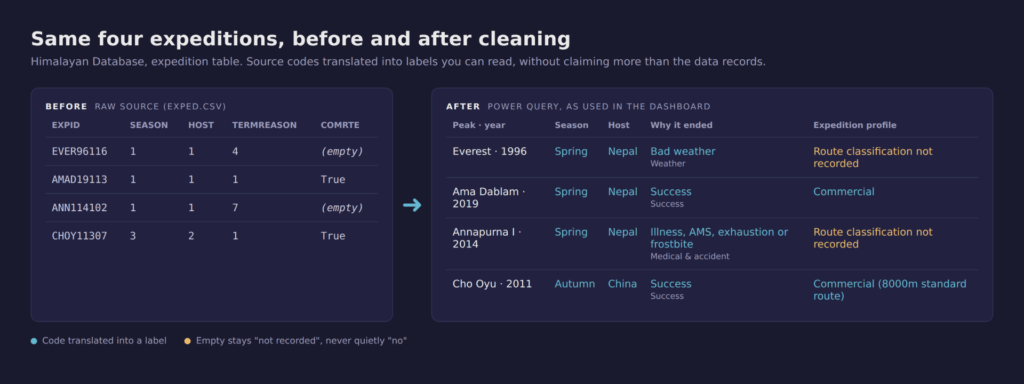Select the Himalayan Database subtitle sentence
The width and height of the screenshot is (1024, 384).
[398, 62]
